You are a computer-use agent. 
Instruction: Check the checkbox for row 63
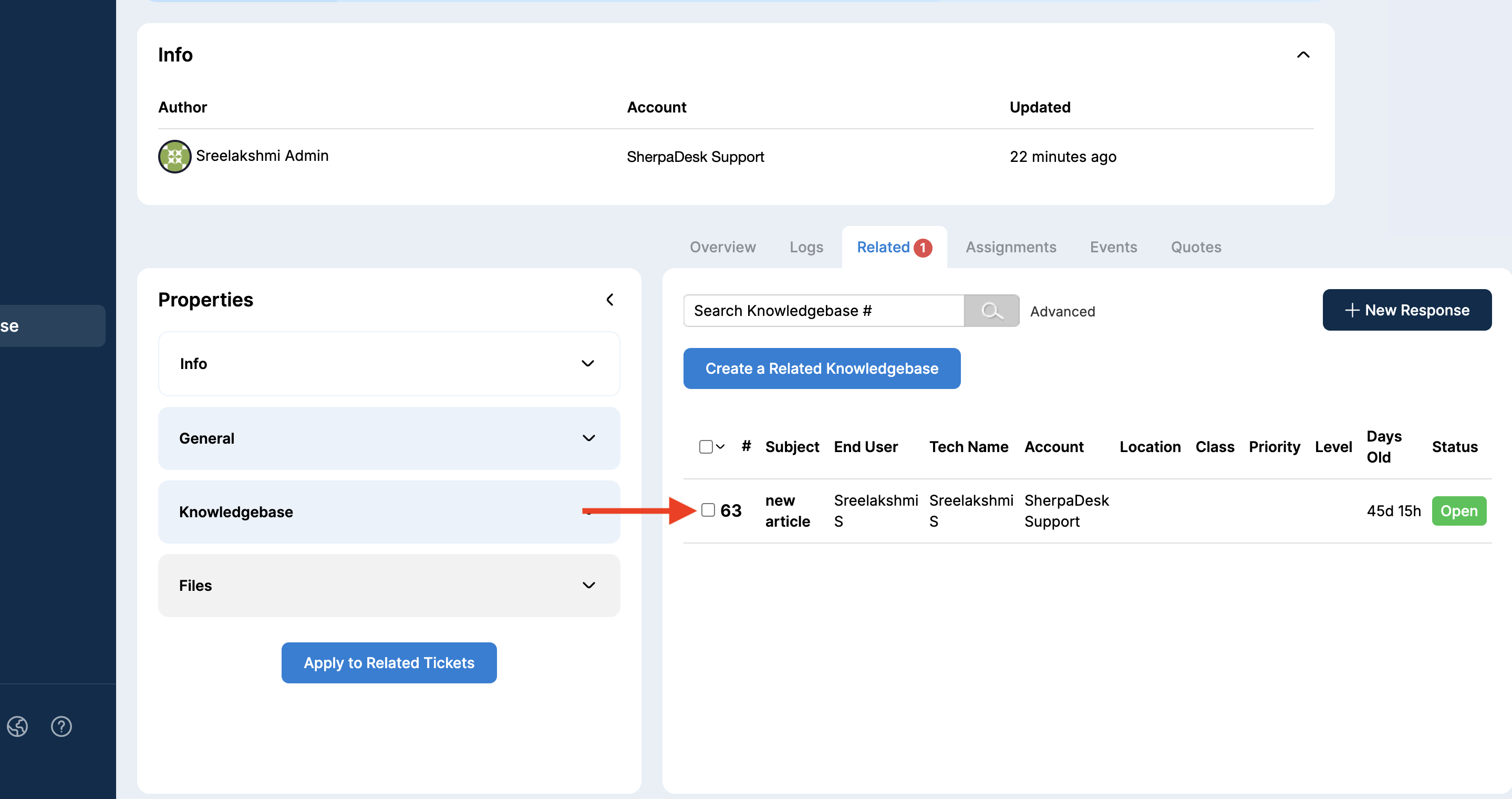pyautogui.click(x=708, y=509)
